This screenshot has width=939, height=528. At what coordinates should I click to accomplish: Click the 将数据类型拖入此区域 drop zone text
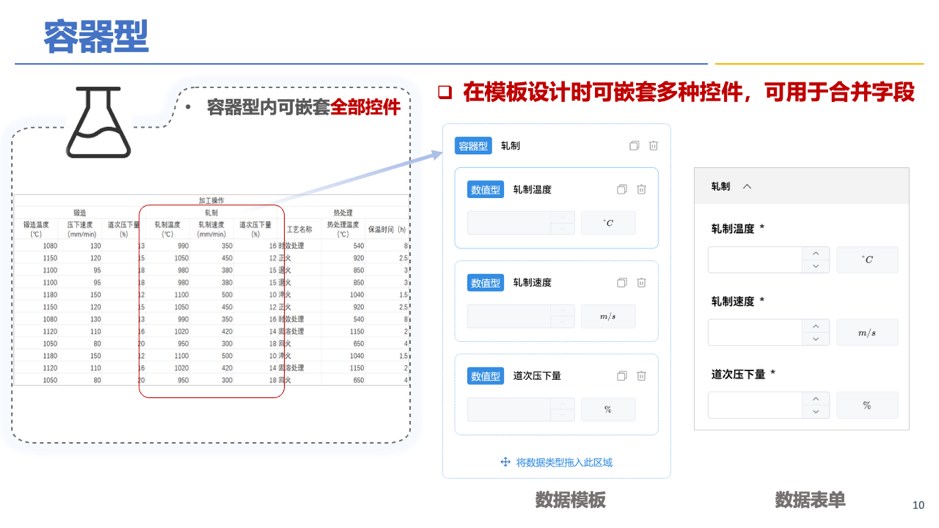[x=564, y=463]
